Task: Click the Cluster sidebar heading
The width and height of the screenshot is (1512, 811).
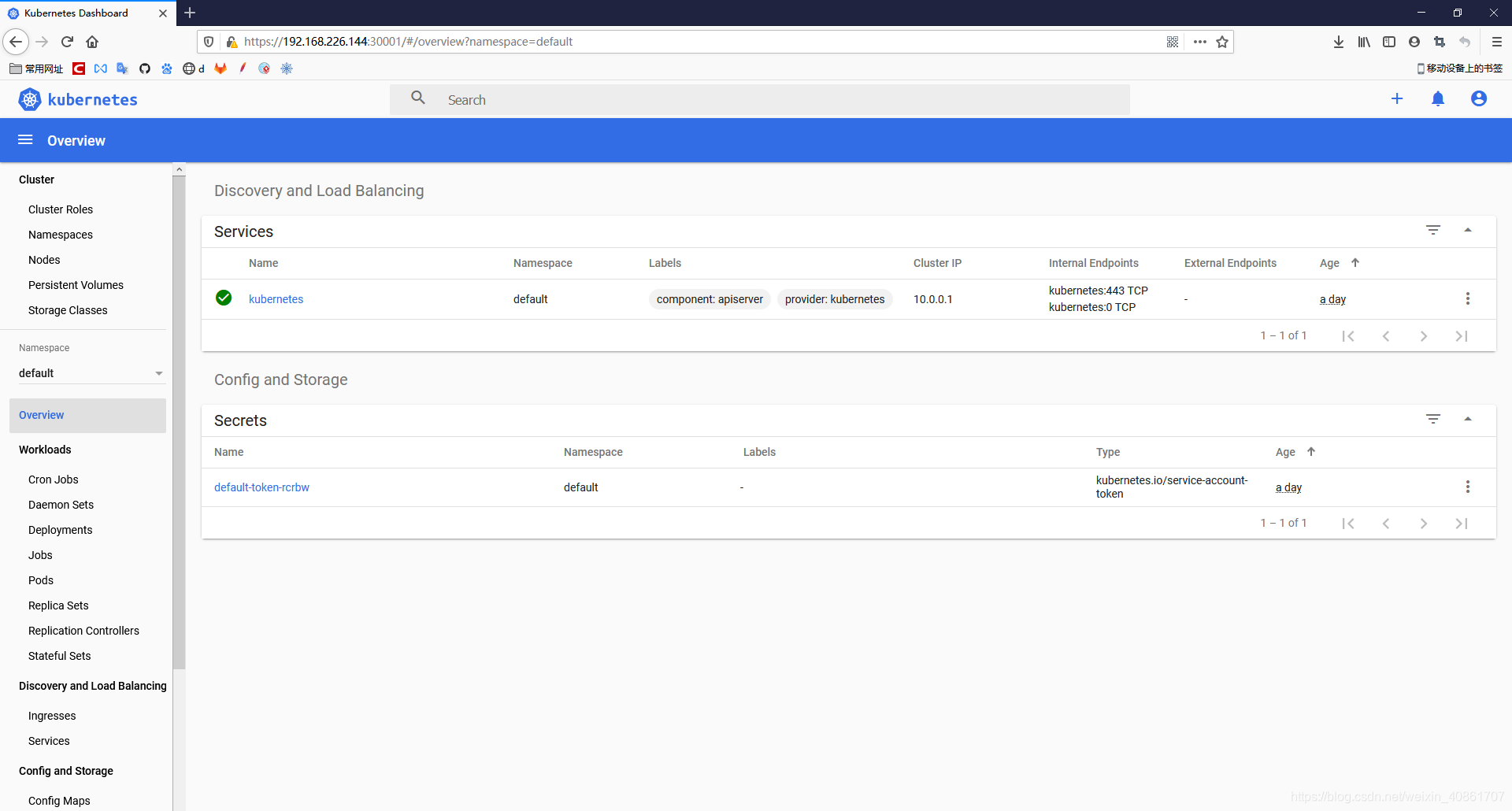Action: pos(36,180)
